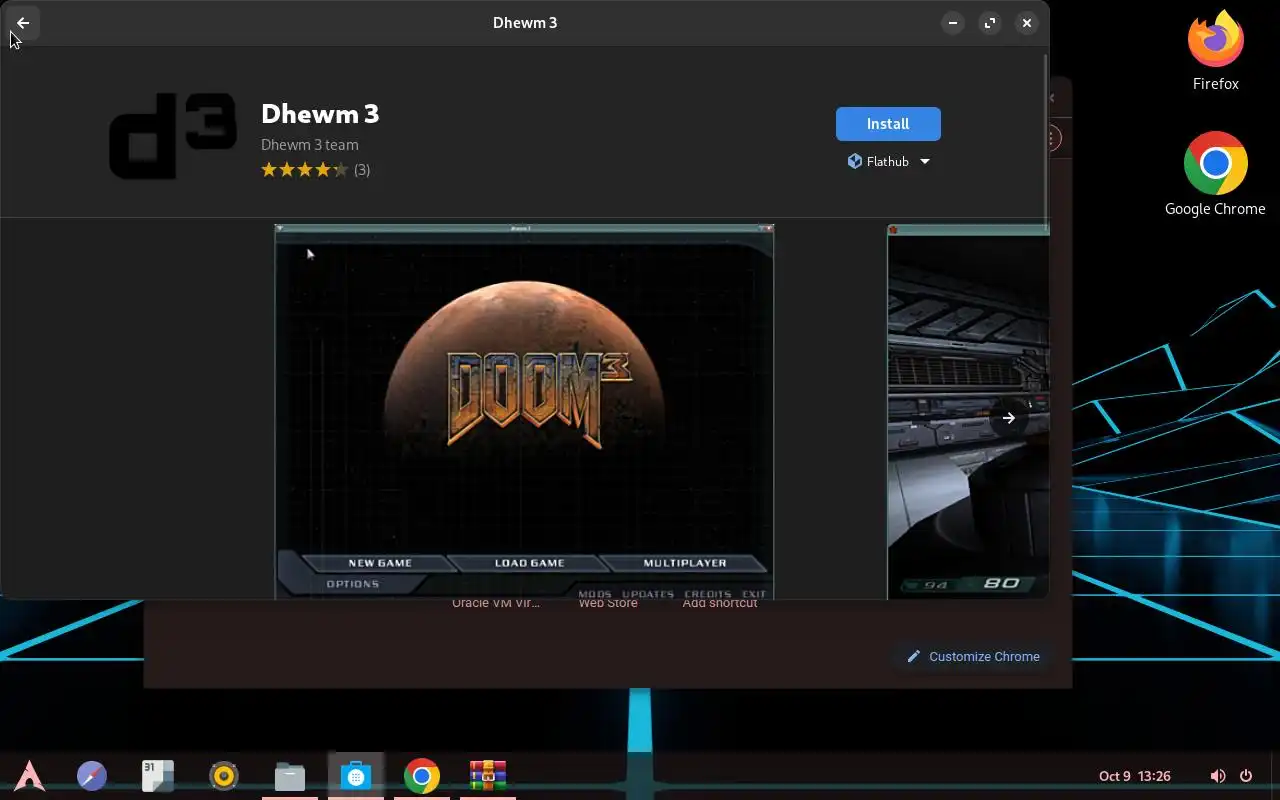Click the Install button for Dhewm 3
The image size is (1280, 800).
pos(888,124)
